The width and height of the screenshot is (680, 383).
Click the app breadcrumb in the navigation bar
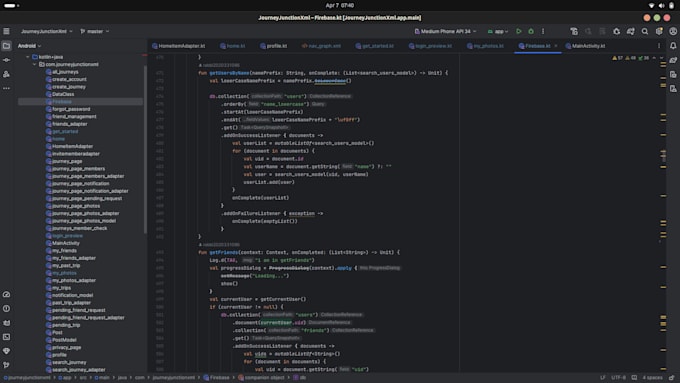[x=64, y=378]
